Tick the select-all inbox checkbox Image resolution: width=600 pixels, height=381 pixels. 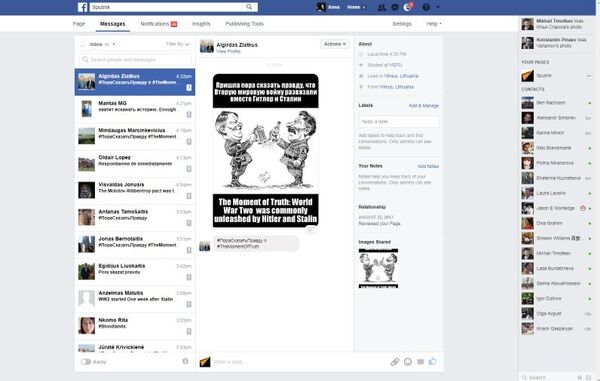82,44
